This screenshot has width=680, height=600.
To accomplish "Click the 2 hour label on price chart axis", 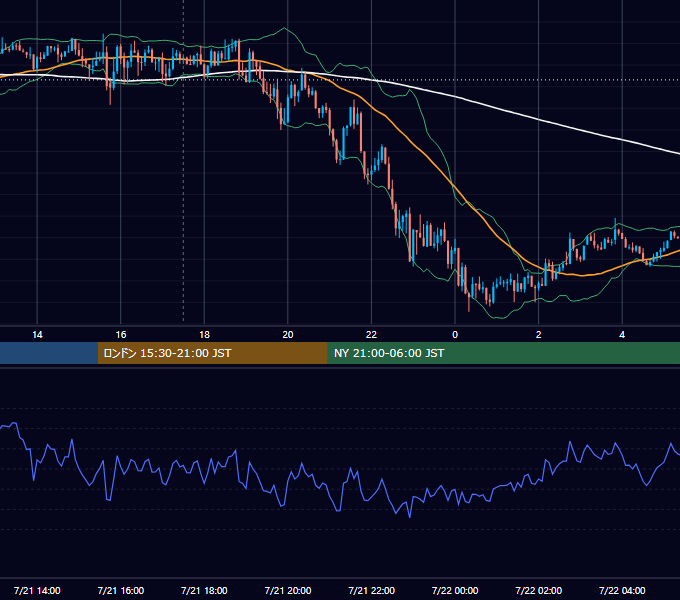I will [539, 335].
